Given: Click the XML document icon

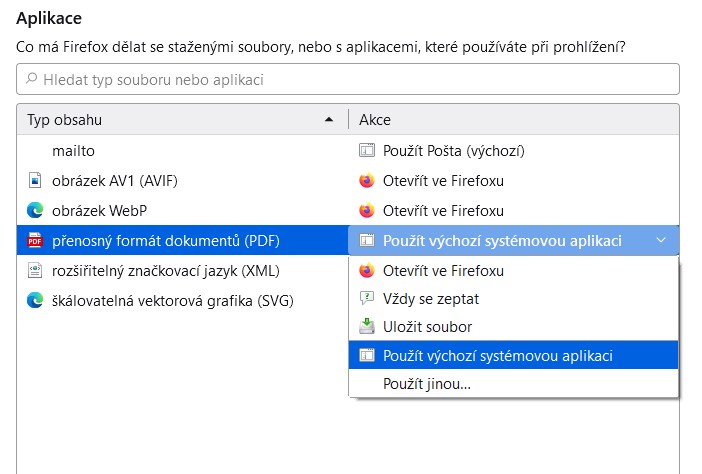Looking at the screenshot, I should click(35, 270).
